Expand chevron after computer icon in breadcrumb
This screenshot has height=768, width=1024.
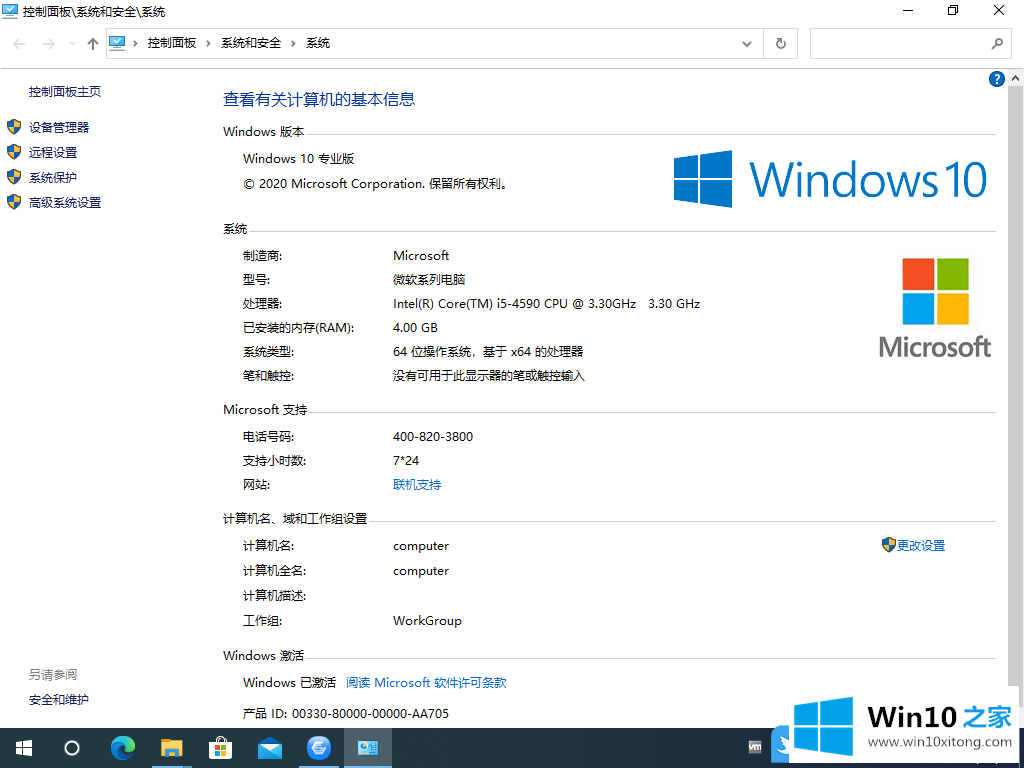click(x=135, y=43)
